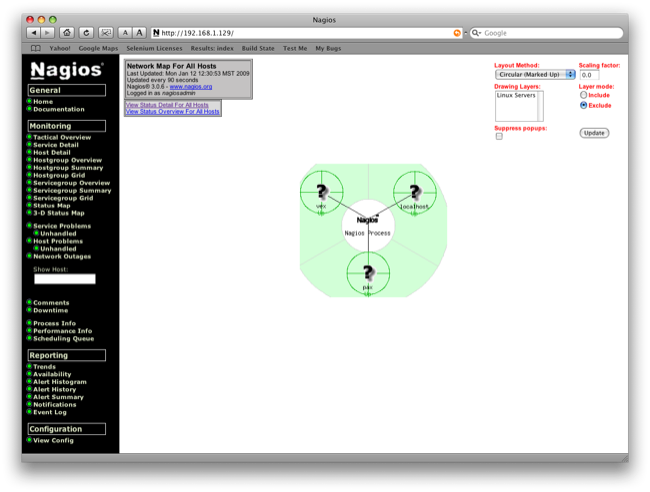This screenshot has height=492, width=650.
Task: Select the Include layer mode radio
Action: pos(583,95)
